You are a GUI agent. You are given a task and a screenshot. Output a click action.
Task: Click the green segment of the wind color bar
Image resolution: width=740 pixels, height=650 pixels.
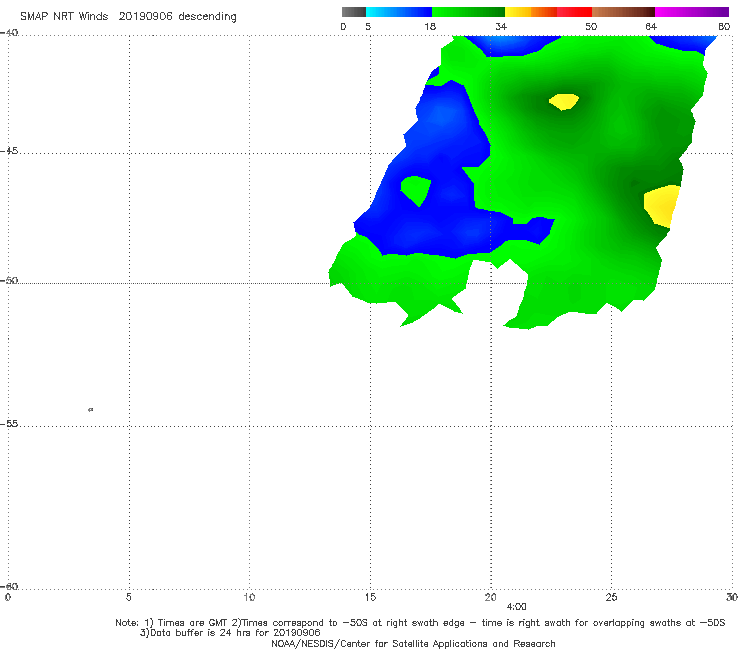point(468,12)
